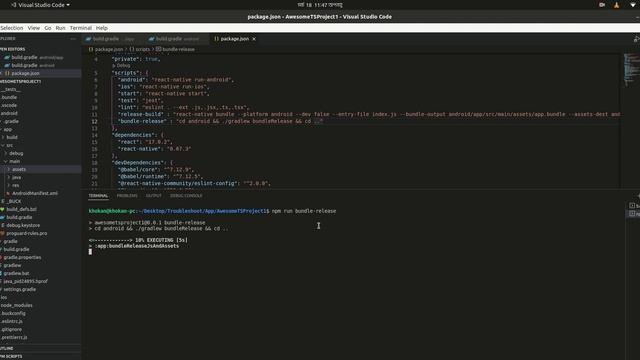Switch to the first build.gradle editor tab

(x=113, y=39)
